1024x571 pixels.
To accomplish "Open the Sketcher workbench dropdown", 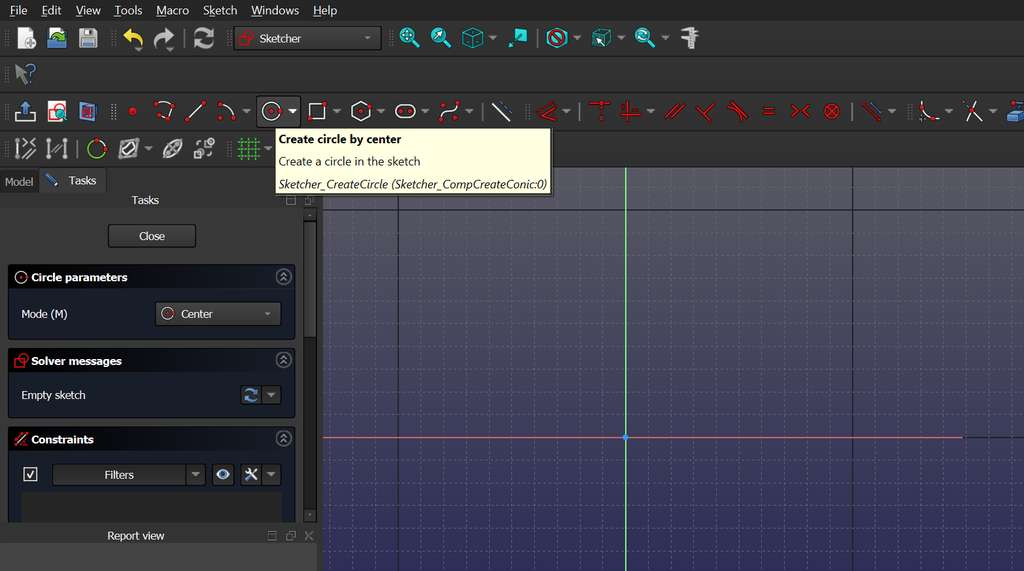I will pyautogui.click(x=308, y=39).
